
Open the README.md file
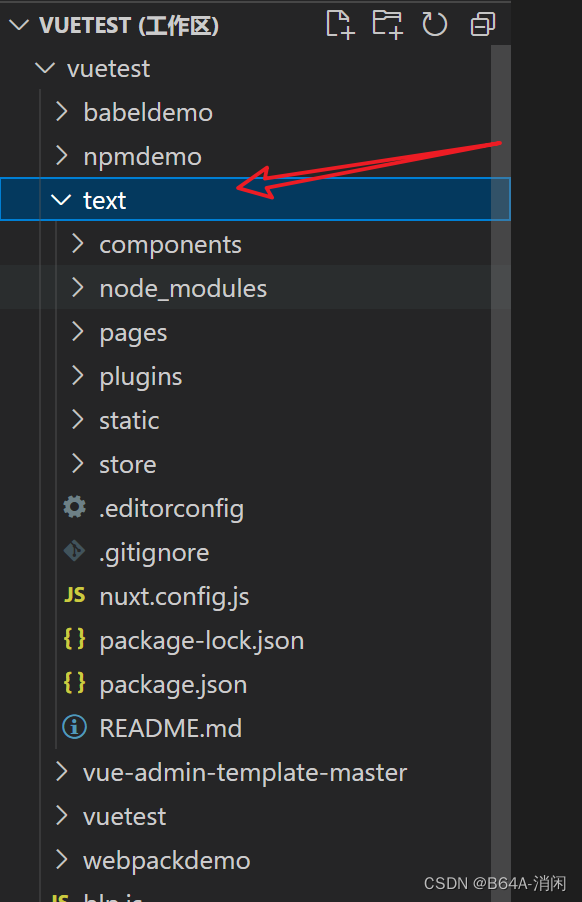[x=168, y=728]
